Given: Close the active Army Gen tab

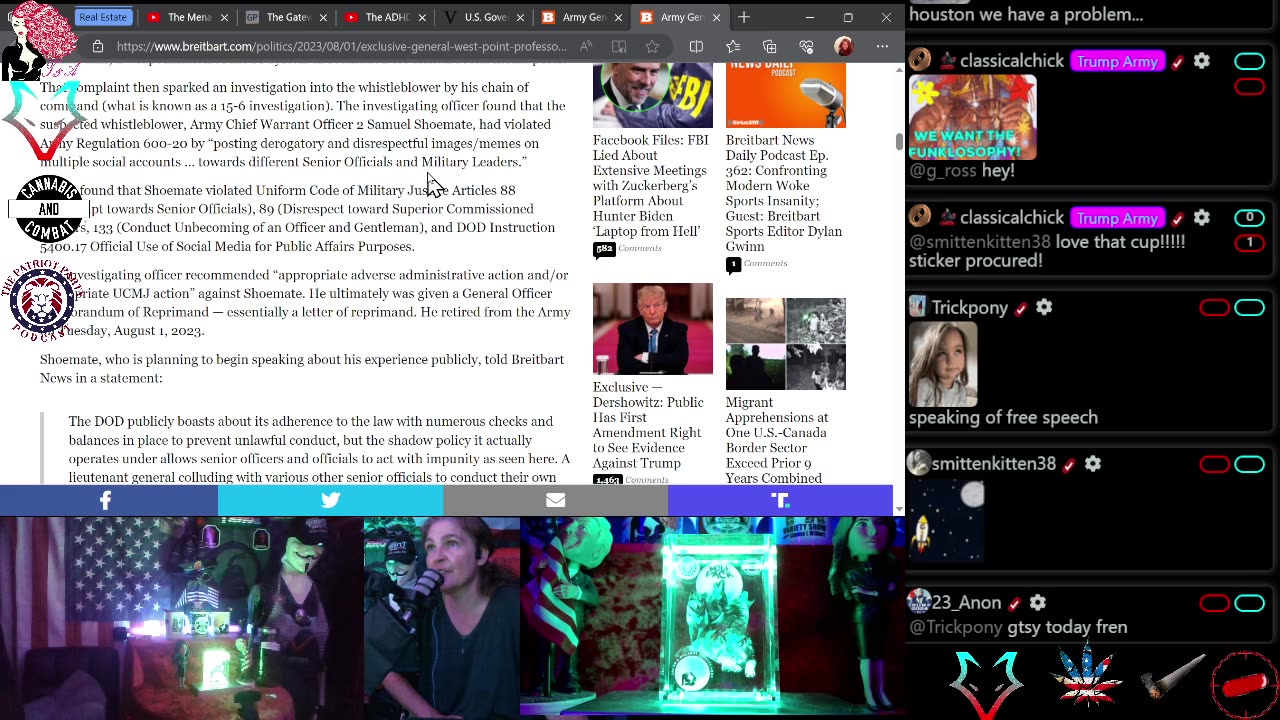Looking at the screenshot, I should click(x=716, y=17).
